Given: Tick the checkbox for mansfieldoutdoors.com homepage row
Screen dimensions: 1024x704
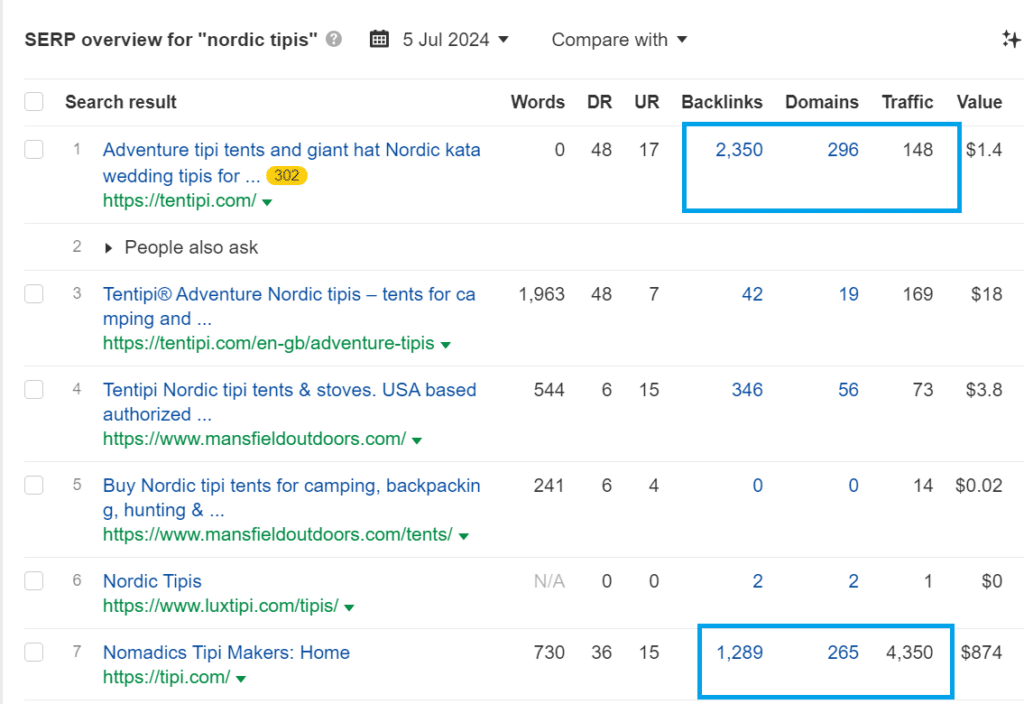Looking at the screenshot, I should pos(34,390).
